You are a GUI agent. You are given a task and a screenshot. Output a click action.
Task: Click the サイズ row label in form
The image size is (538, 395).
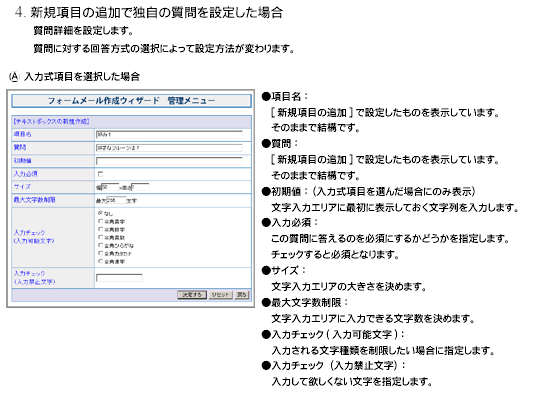[22, 187]
